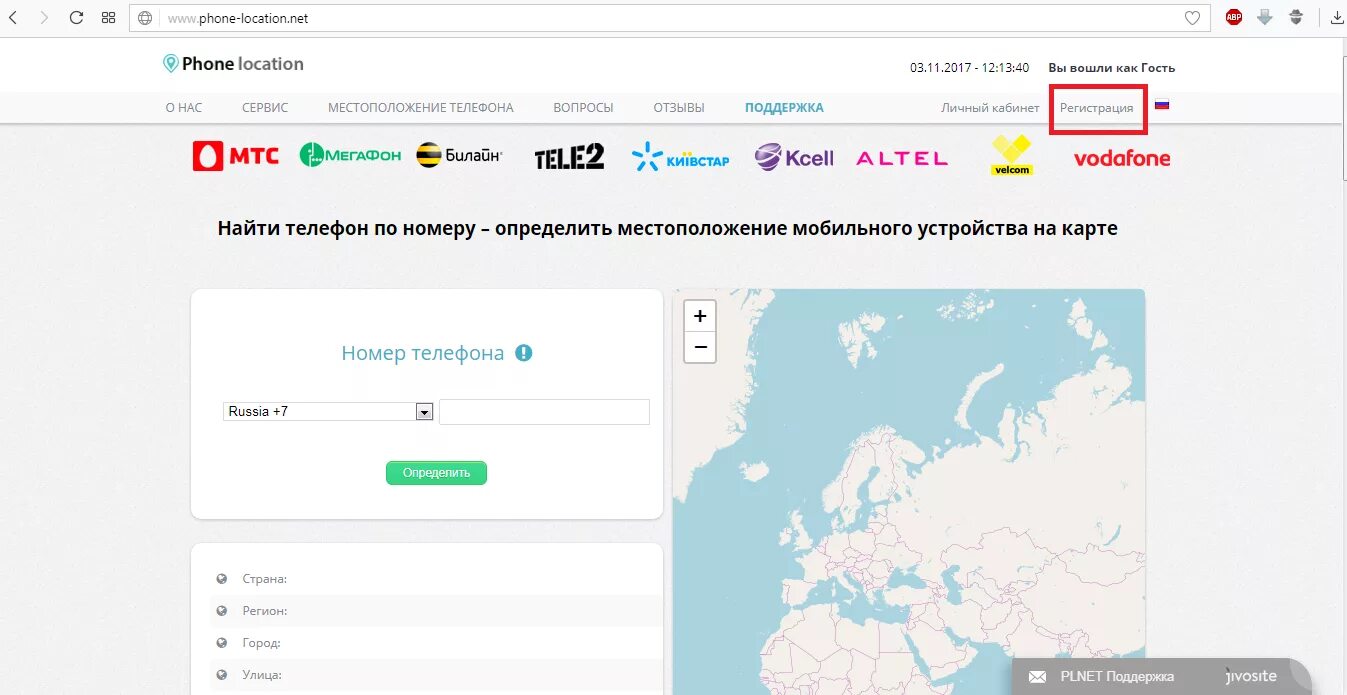
Task: Select the MTS operator logo
Action: tap(236, 156)
